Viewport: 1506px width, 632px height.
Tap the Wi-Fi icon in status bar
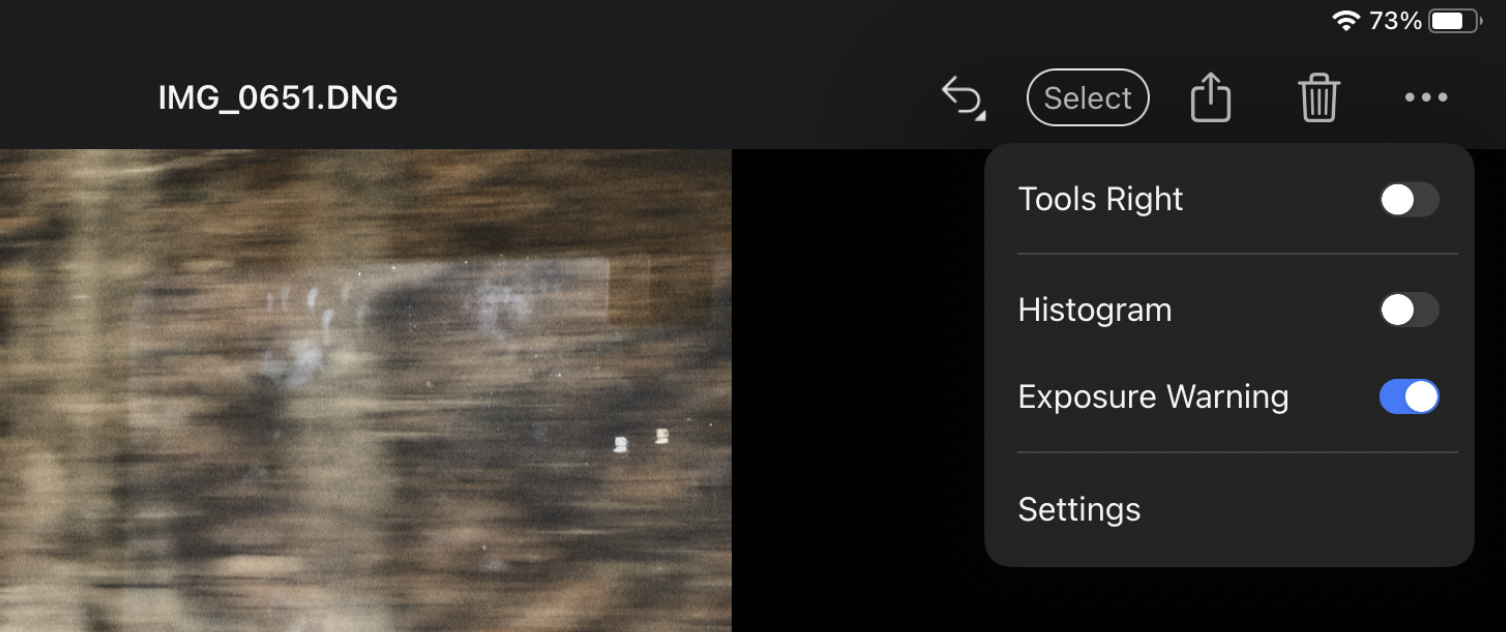tap(1343, 19)
